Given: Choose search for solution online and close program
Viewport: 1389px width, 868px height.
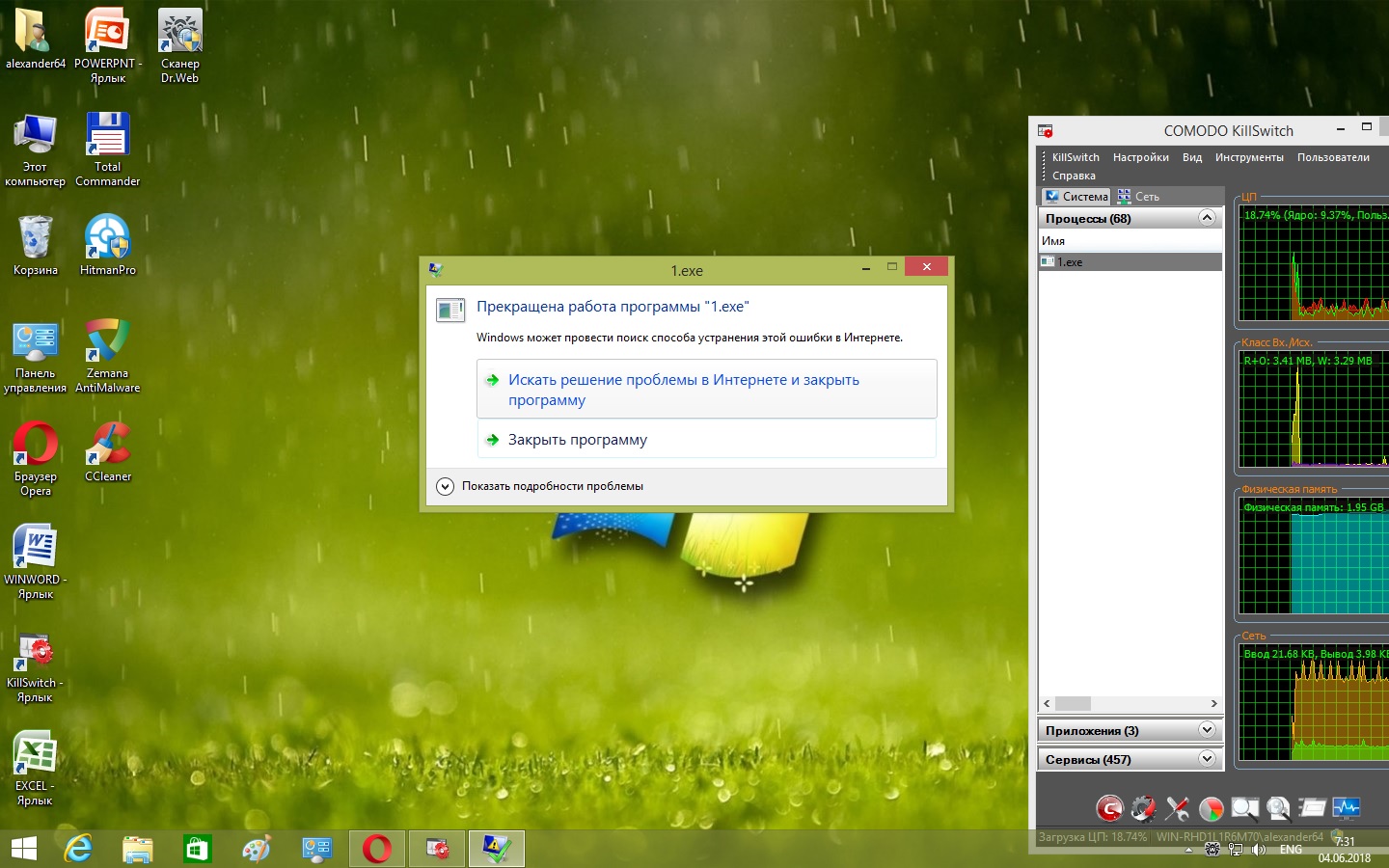Looking at the screenshot, I should [x=683, y=390].
